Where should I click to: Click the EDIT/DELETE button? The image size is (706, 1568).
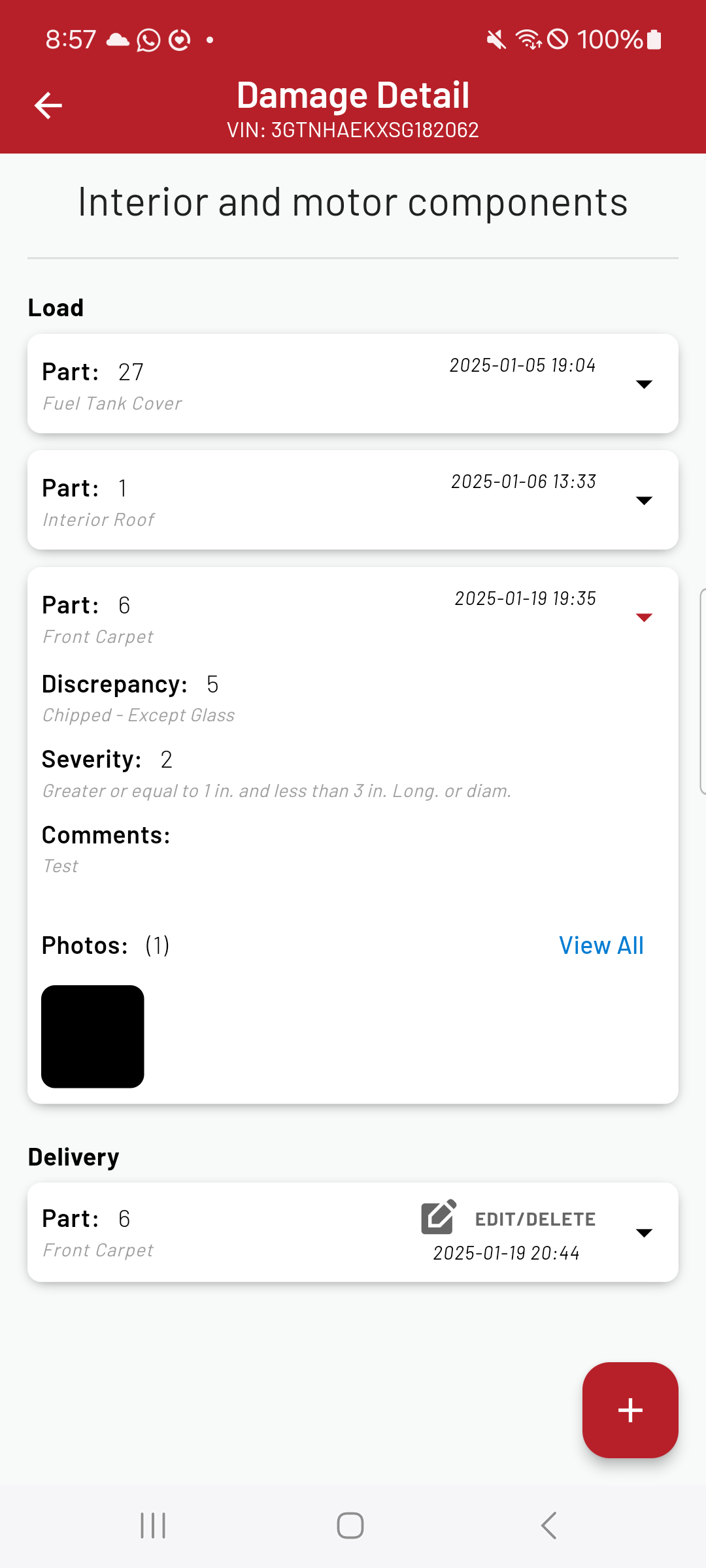point(535,1219)
